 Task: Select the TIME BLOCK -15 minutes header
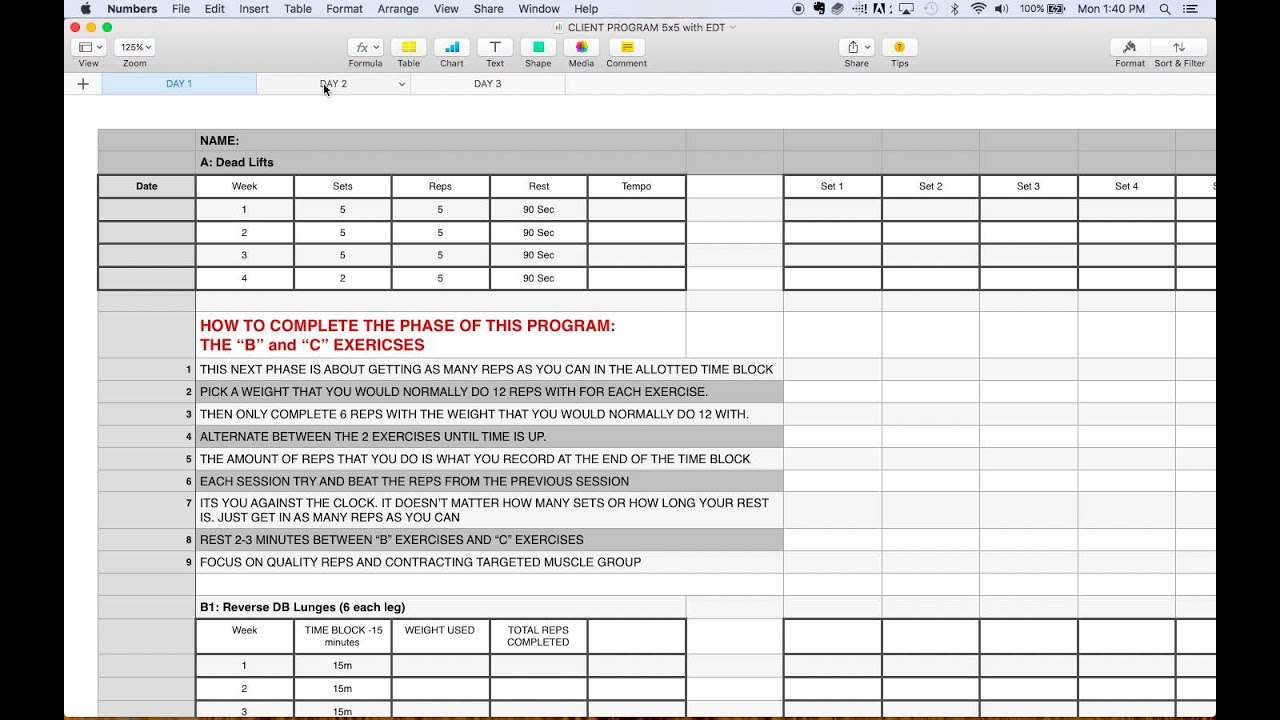pos(342,636)
